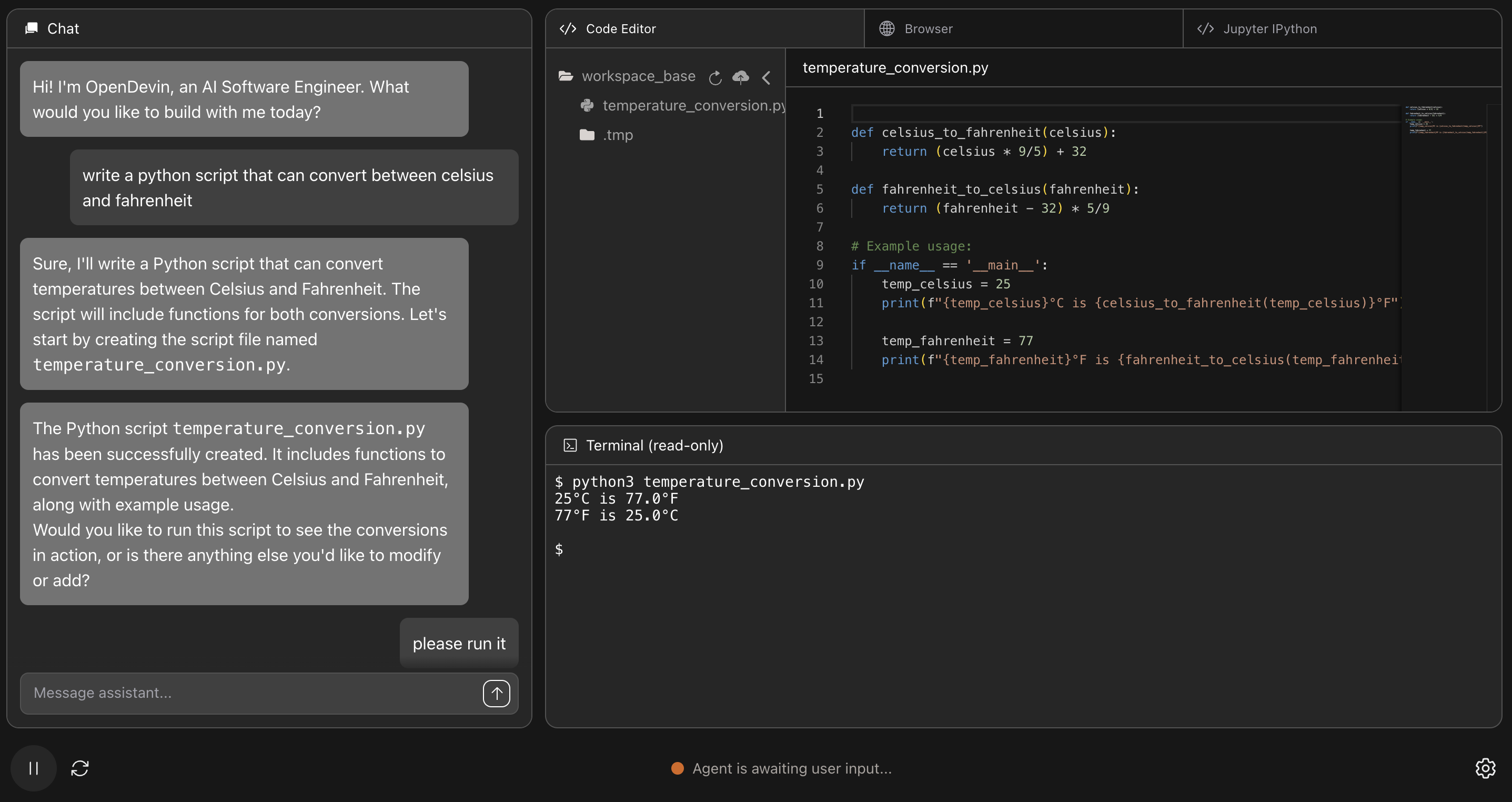The width and height of the screenshot is (1512, 802).
Task: Click the cloud upload file icon
Action: point(741,77)
